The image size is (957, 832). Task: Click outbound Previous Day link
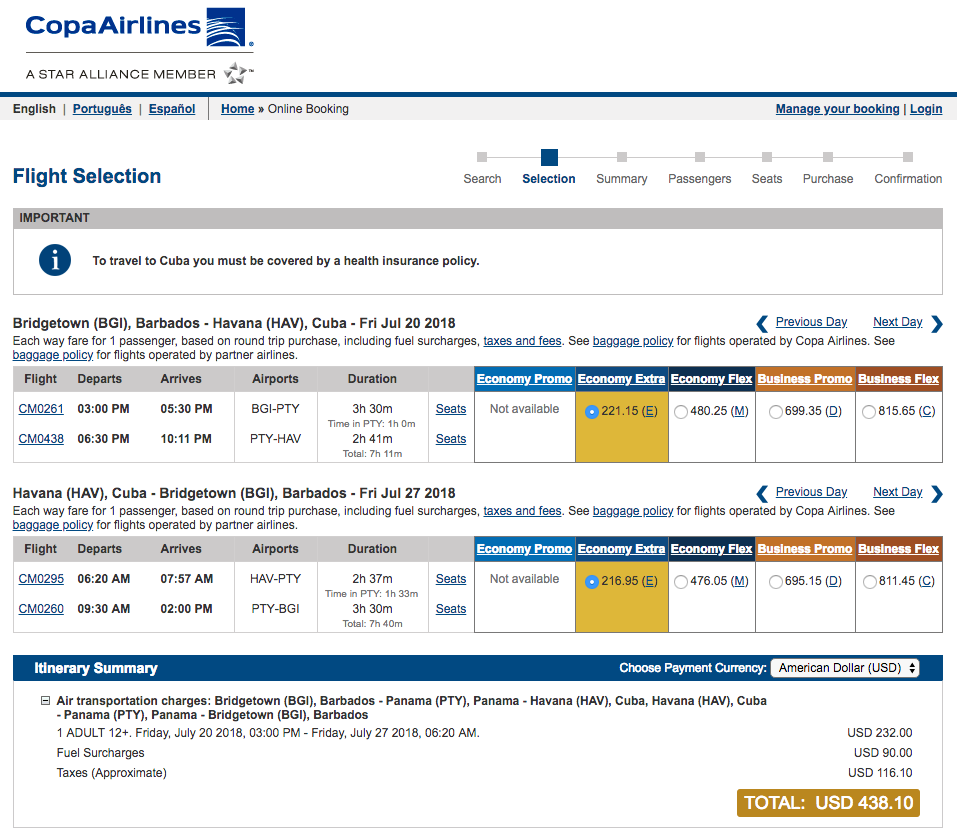[811, 322]
